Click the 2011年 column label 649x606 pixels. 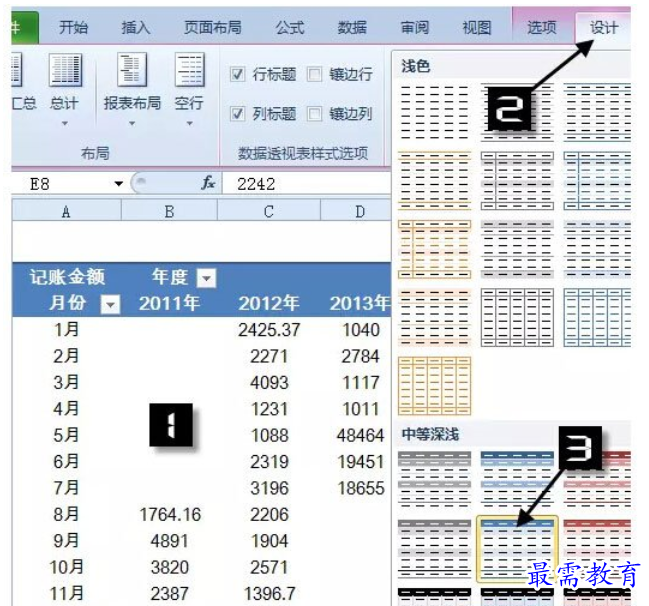pos(169,303)
